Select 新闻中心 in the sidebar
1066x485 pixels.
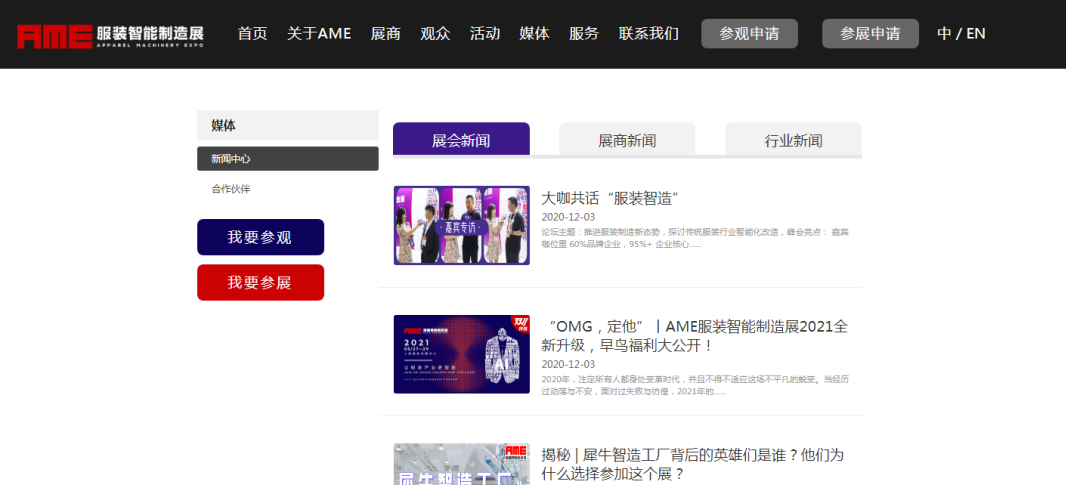287,159
